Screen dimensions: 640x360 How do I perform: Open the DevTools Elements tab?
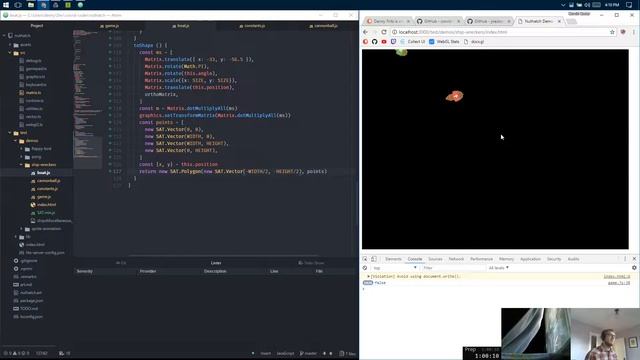[393, 259]
